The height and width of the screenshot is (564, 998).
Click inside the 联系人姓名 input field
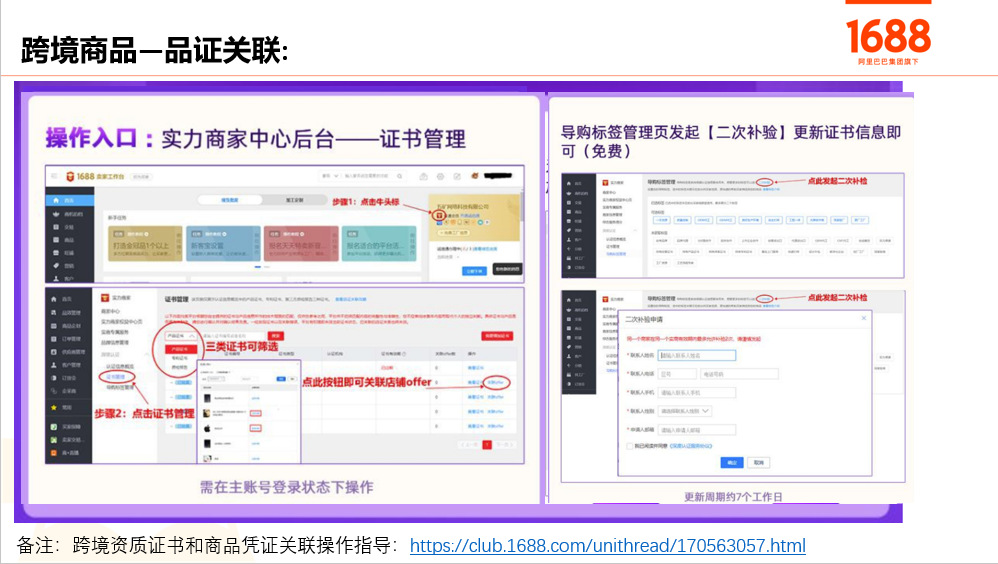697,355
